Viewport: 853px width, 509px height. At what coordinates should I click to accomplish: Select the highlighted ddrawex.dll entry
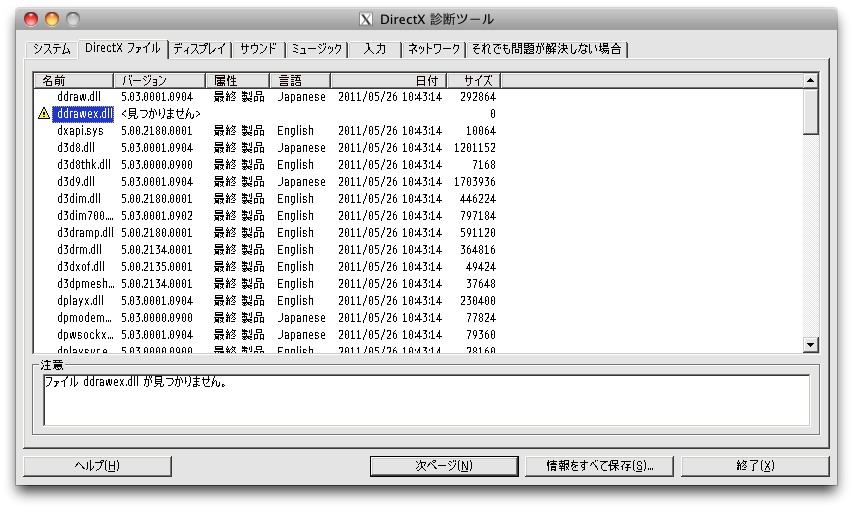pyautogui.click(x=84, y=114)
